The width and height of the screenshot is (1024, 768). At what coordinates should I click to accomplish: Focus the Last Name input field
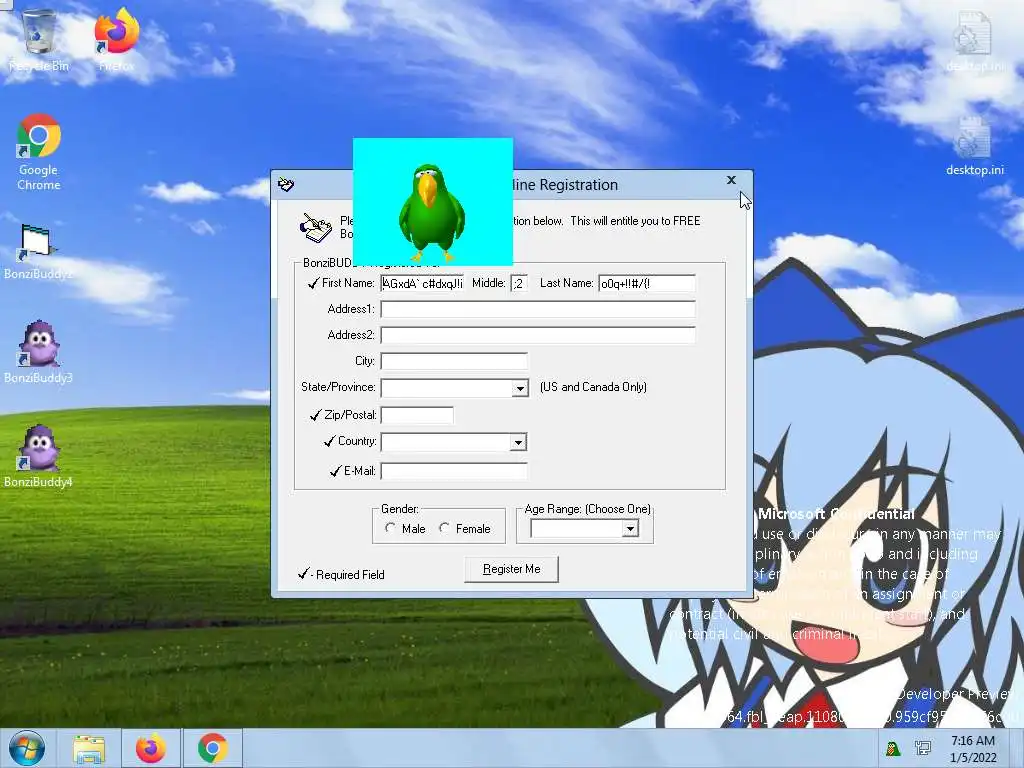click(x=647, y=283)
